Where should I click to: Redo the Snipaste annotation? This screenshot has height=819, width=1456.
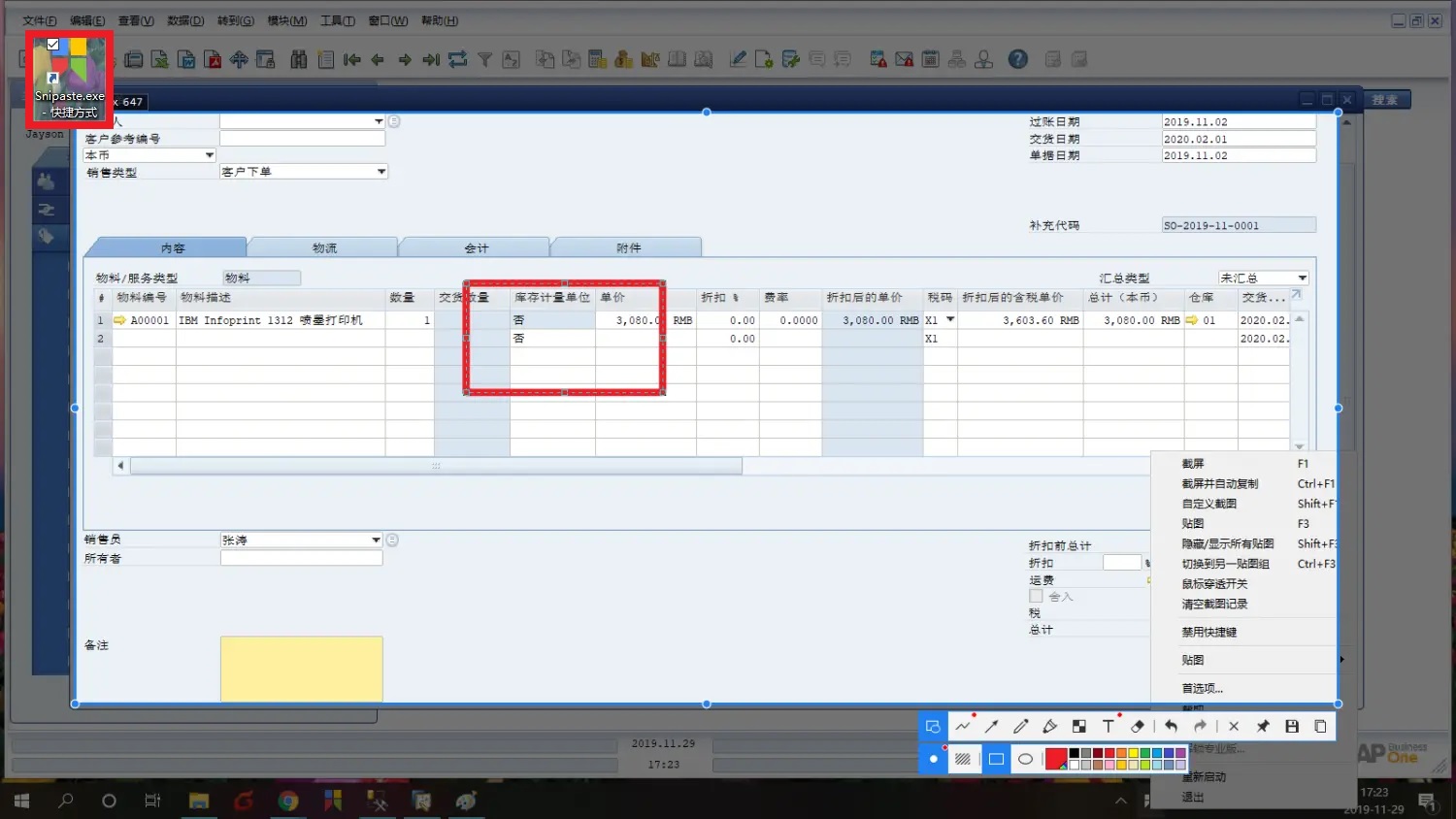tap(1200, 726)
